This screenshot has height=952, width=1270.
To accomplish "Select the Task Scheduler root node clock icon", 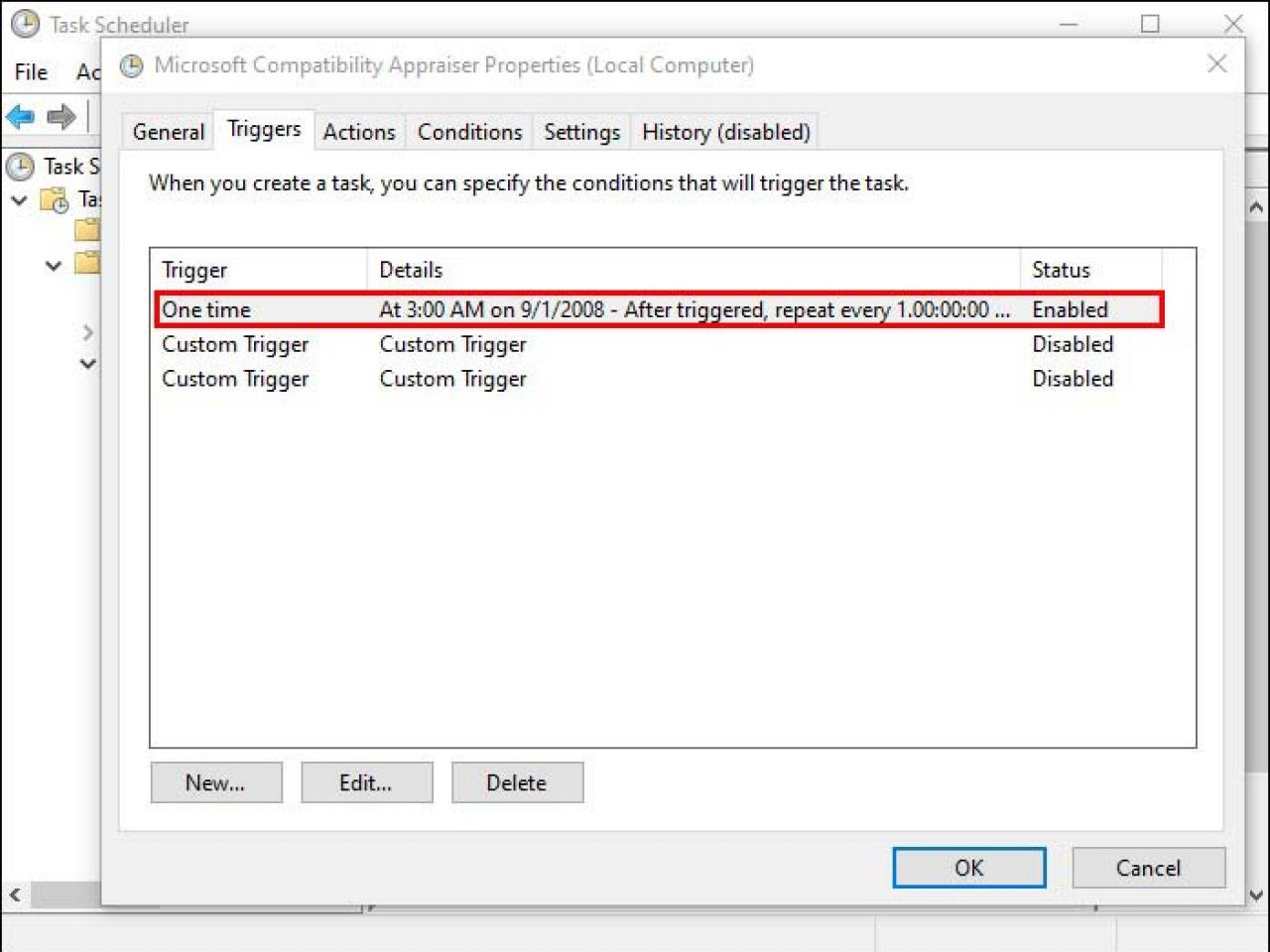I will coord(20,167).
